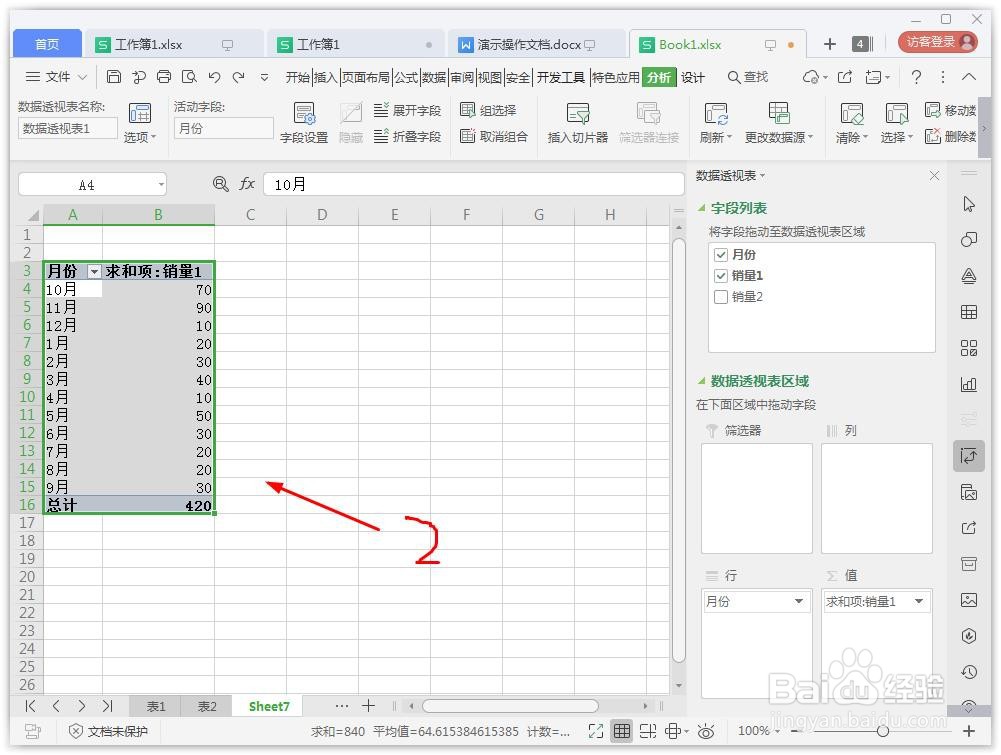Image resolution: width=1001 pixels, height=755 pixels.
Task: Undo the last action
Action: pyautogui.click(x=214, y=77)
